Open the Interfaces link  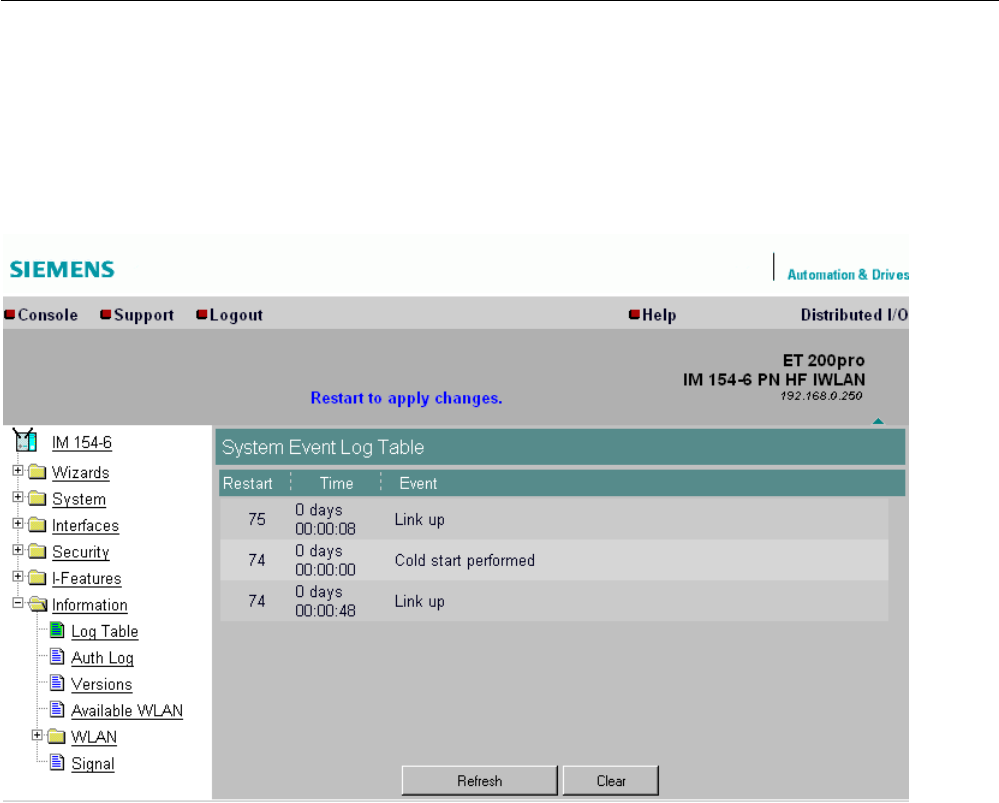coord(85,526)
